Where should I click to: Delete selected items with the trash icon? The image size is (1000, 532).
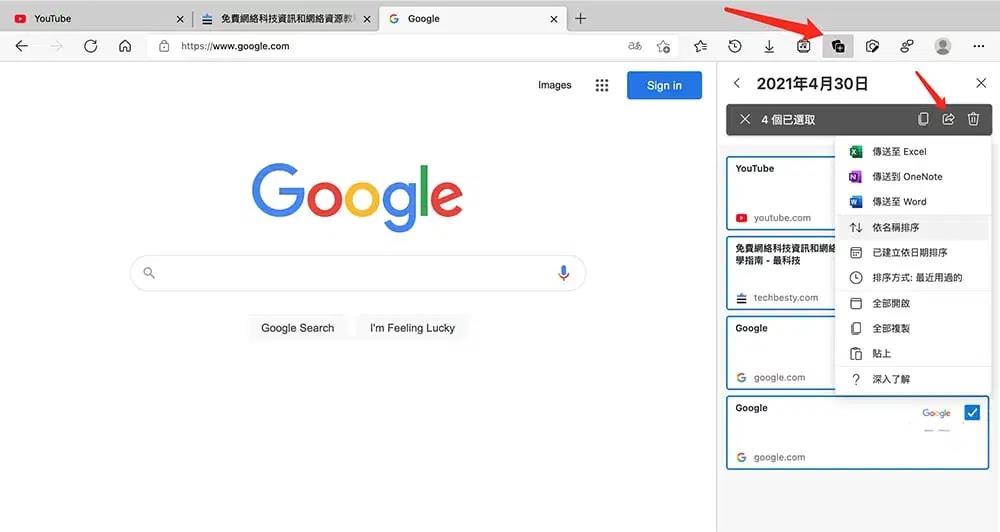pos(973,119)
